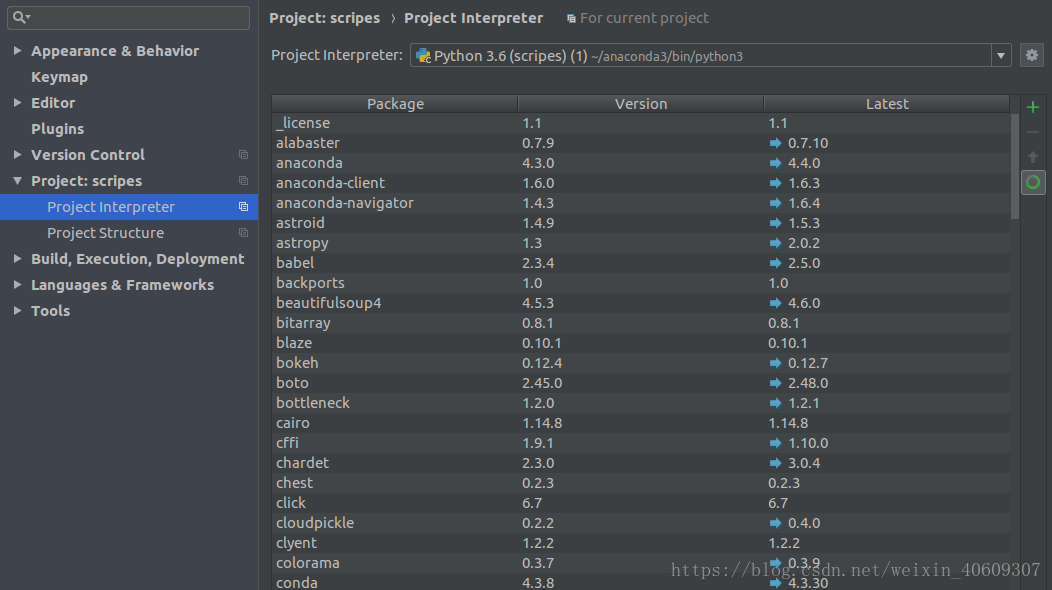Click the up arrow to upgrade a package
The height and width of the screenshot is (590, 1052).
(x=1033, y=157)
